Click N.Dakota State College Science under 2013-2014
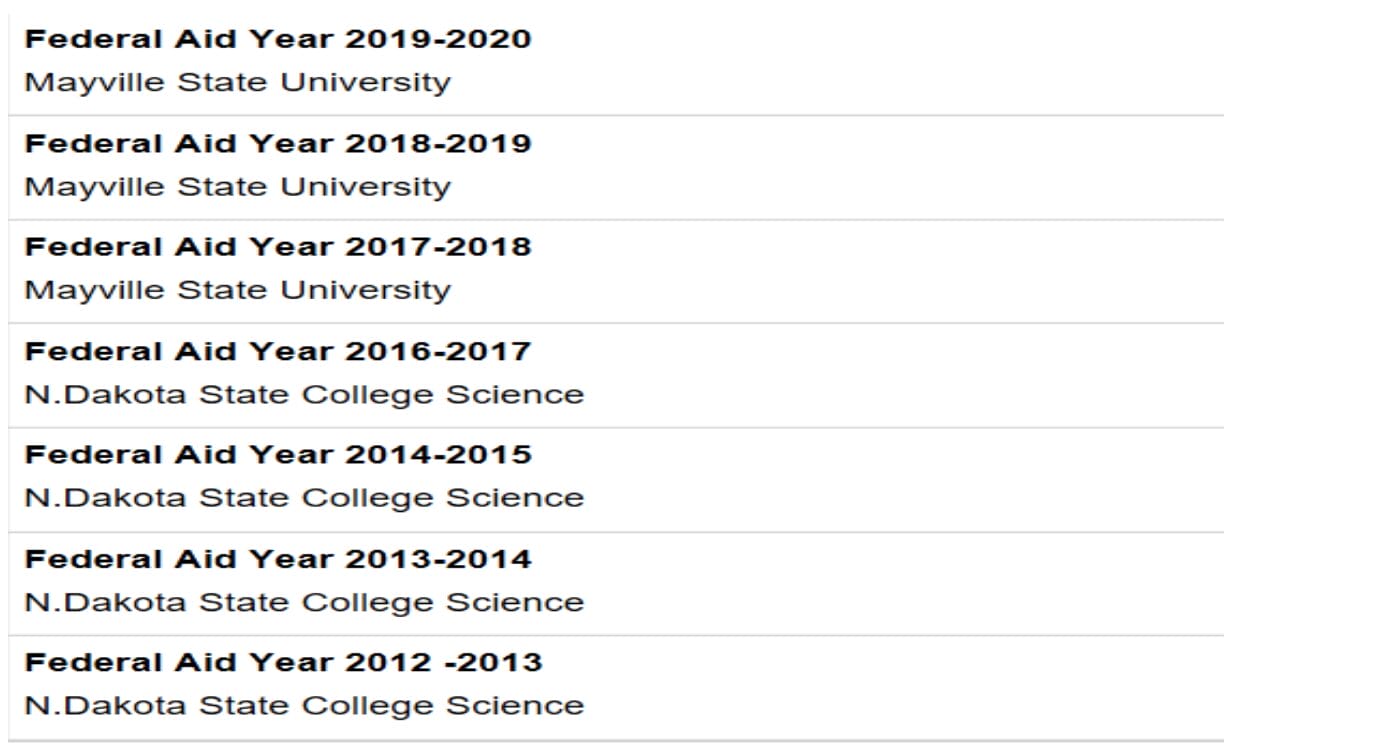 coord(303,602)
